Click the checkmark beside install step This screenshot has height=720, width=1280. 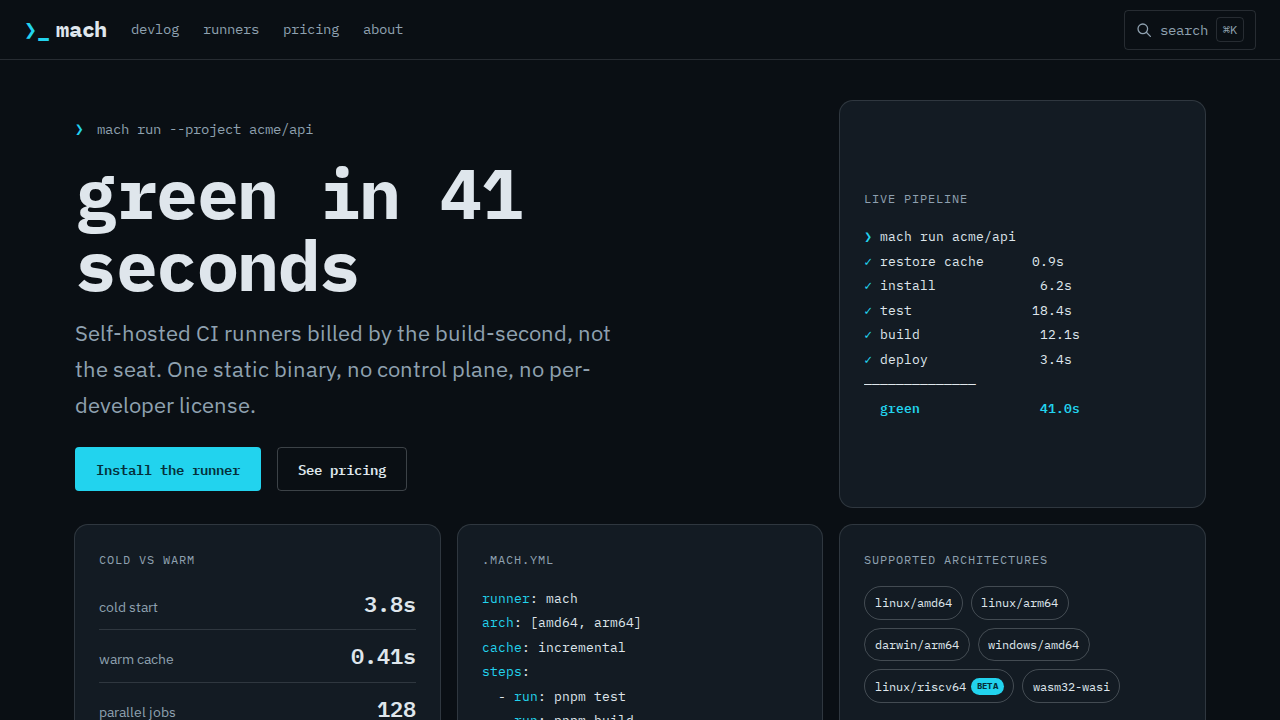(868, 286)
